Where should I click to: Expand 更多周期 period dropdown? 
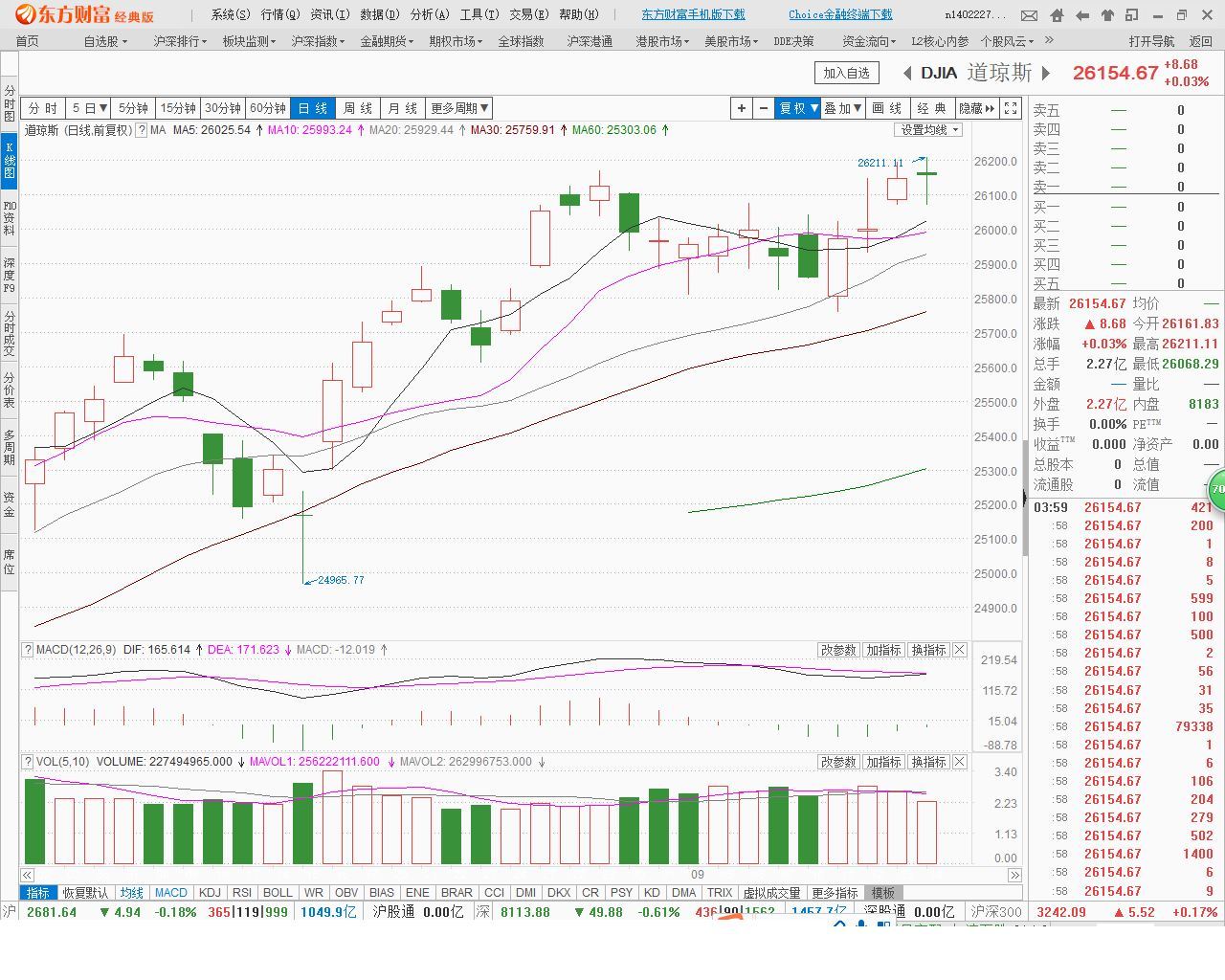[460, 108]
